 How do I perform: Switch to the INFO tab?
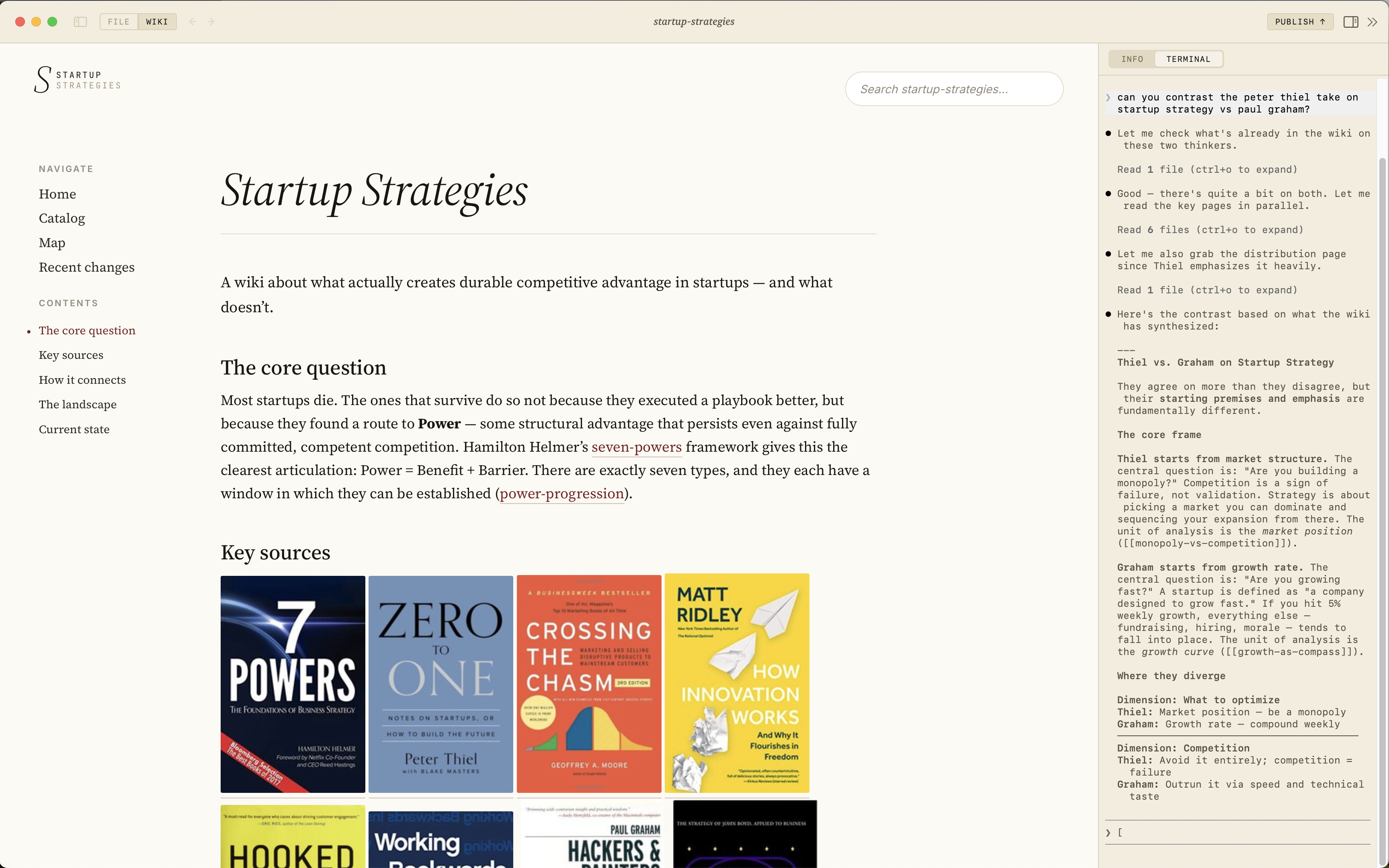[1133, 59]
